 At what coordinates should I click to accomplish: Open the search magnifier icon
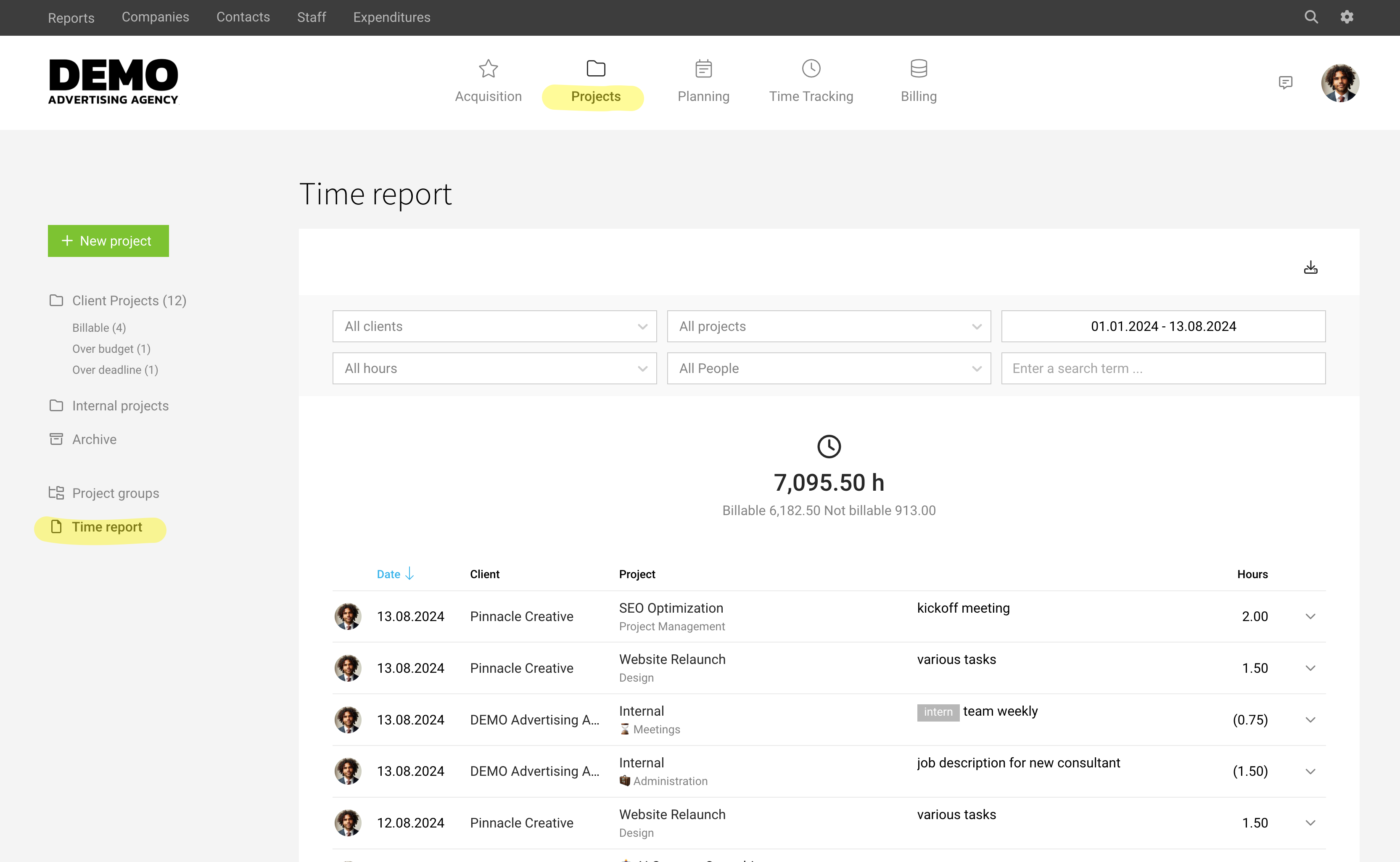[x=1311, y=17]
